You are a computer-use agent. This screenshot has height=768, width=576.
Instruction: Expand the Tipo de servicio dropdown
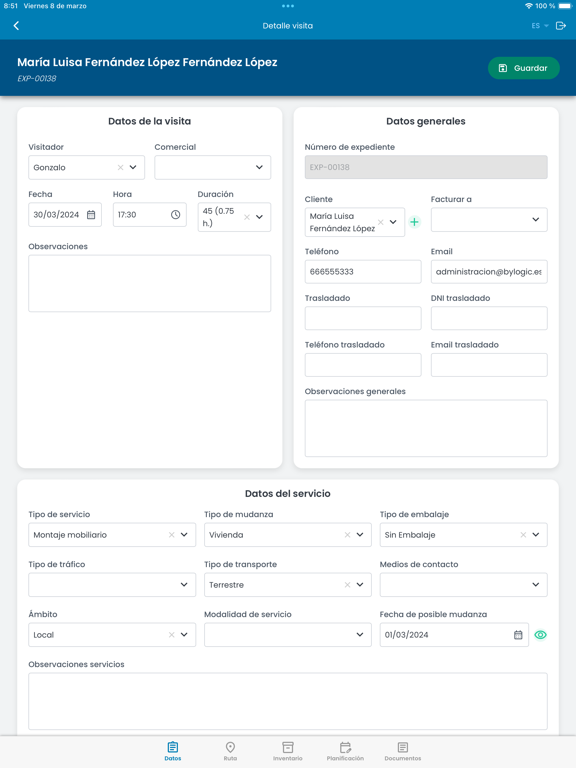pyautogui.click(x=184, y=535)
